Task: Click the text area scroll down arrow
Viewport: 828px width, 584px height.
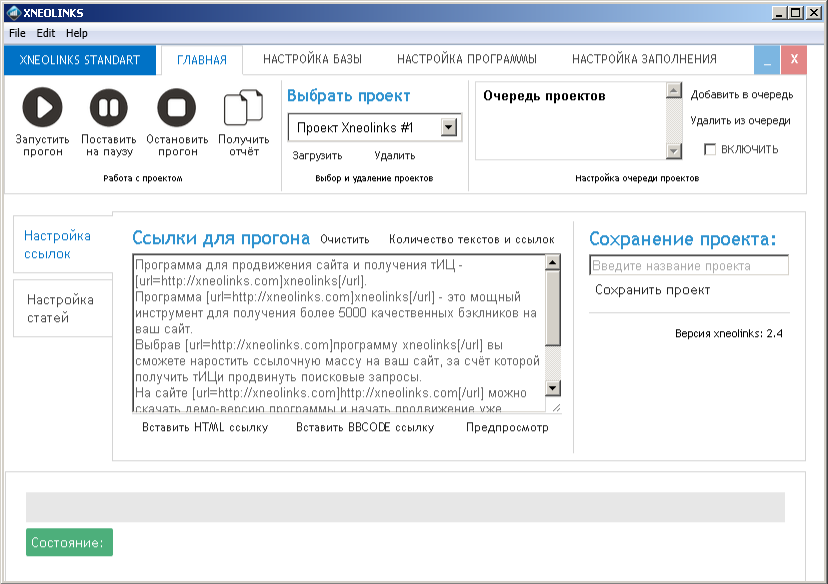Action: [x=553, y=389]
